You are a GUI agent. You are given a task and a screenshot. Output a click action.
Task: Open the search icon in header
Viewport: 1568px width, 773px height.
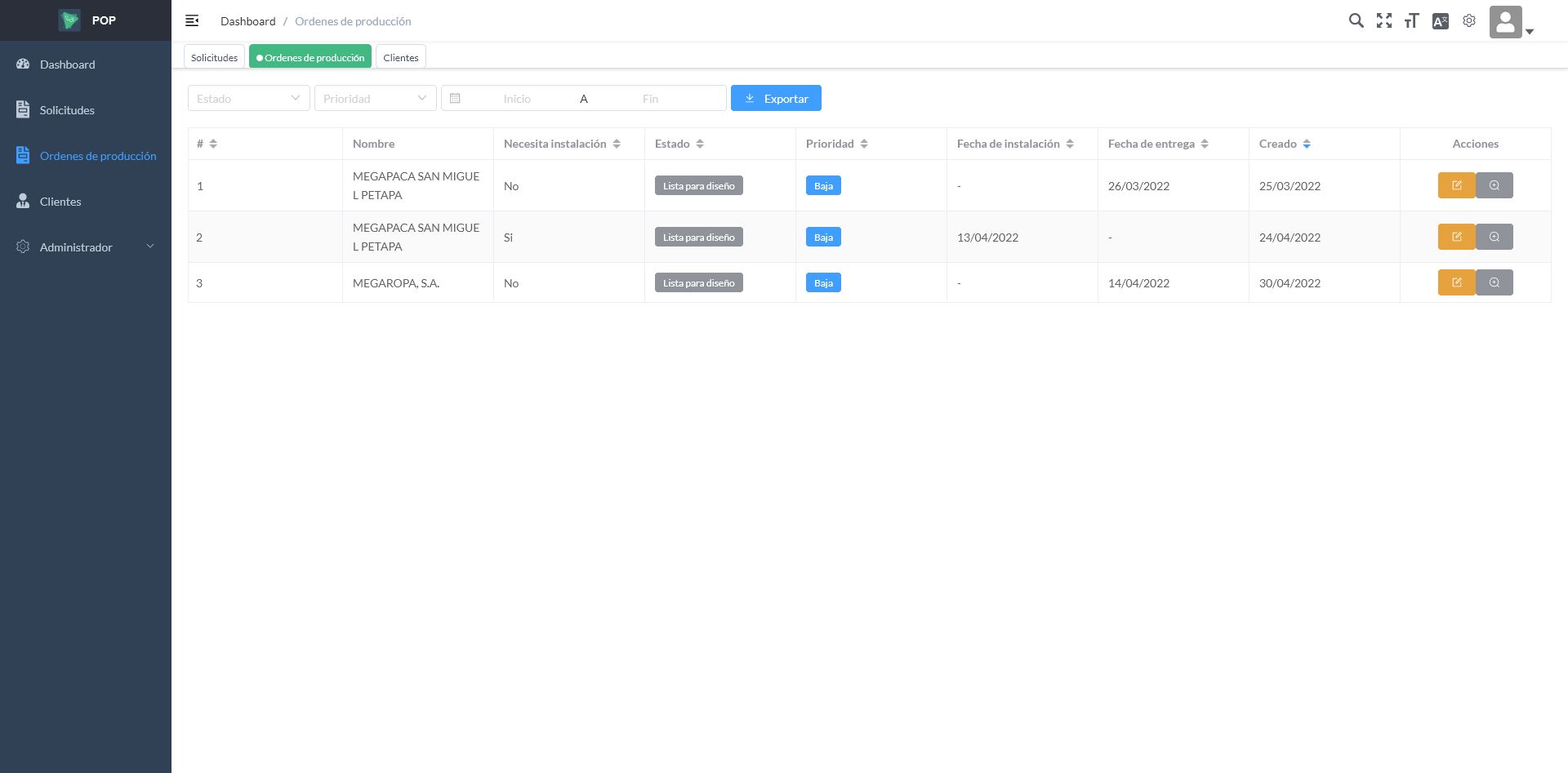point(1356,20)
